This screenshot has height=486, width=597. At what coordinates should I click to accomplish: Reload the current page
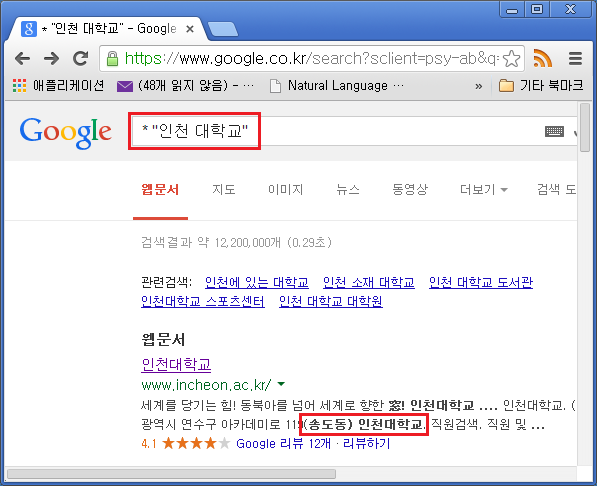(81, 58)
